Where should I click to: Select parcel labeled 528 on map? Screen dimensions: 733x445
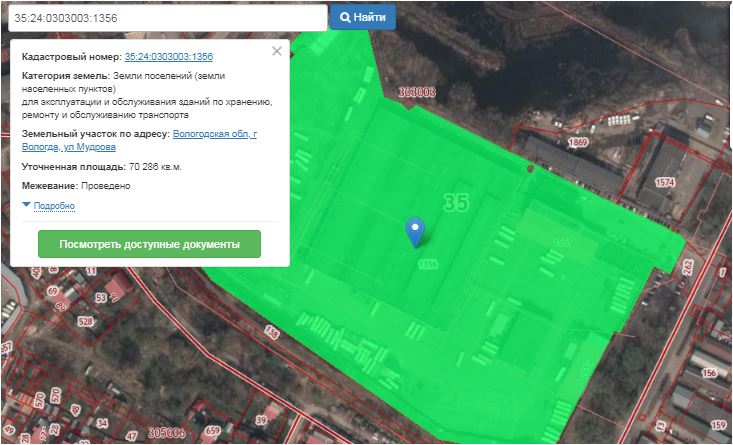point(85,321)
